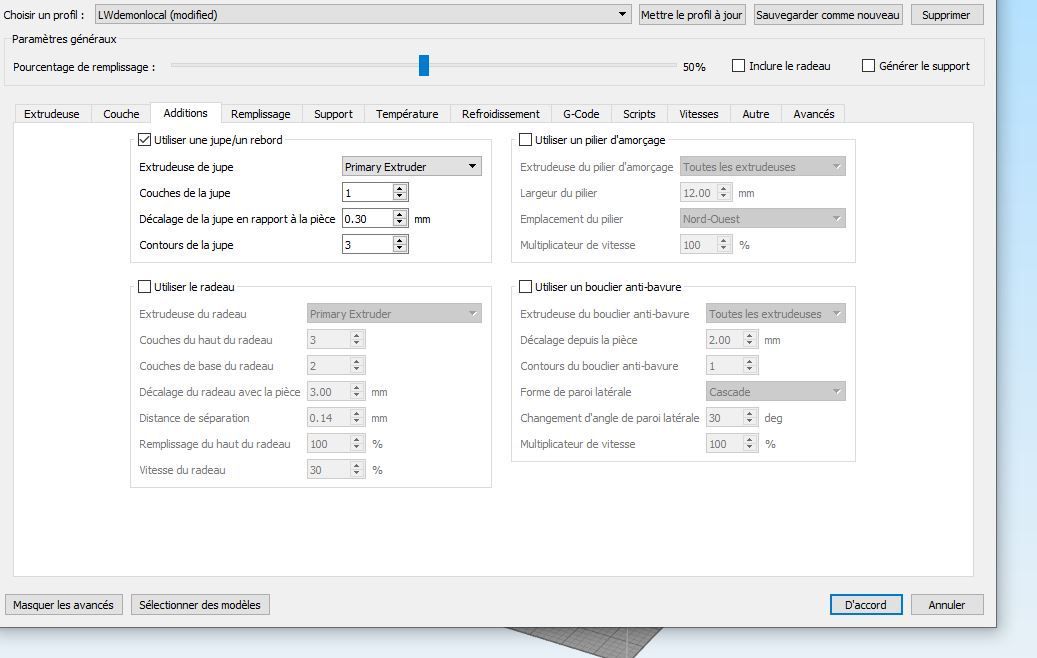Open the Avancés tab
The height and width of the screenshot is (658, 1037).
pos(813,114)
